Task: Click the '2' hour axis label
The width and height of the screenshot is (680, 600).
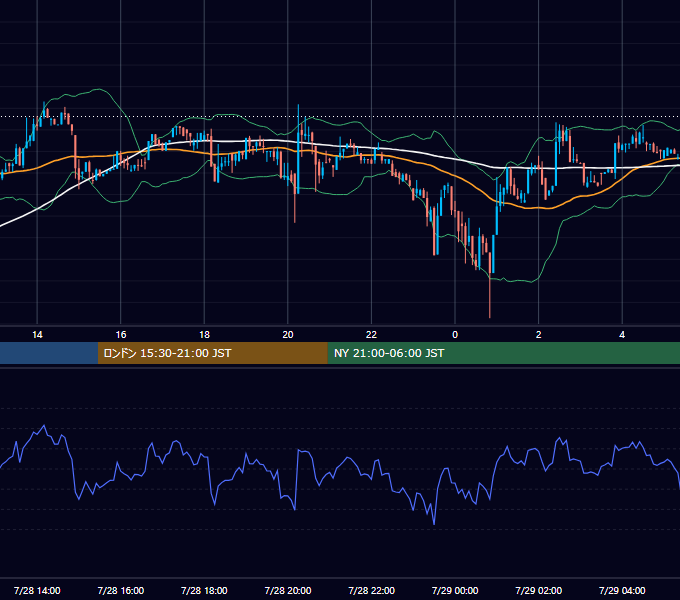Action: pos(539,335)
